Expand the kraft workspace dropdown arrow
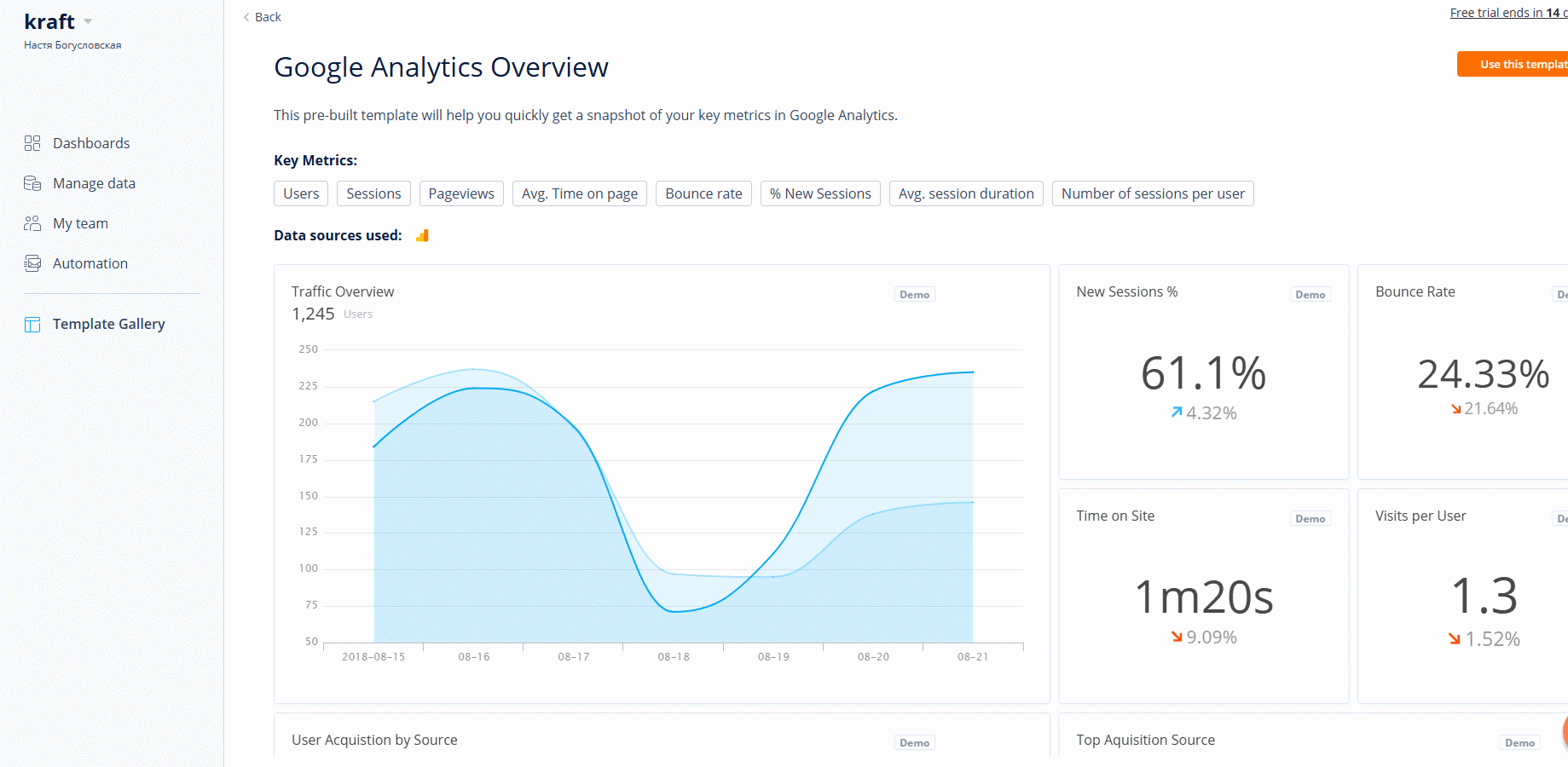The width and height of the screenshot is (1568, 767). click(x=88, y=21)
